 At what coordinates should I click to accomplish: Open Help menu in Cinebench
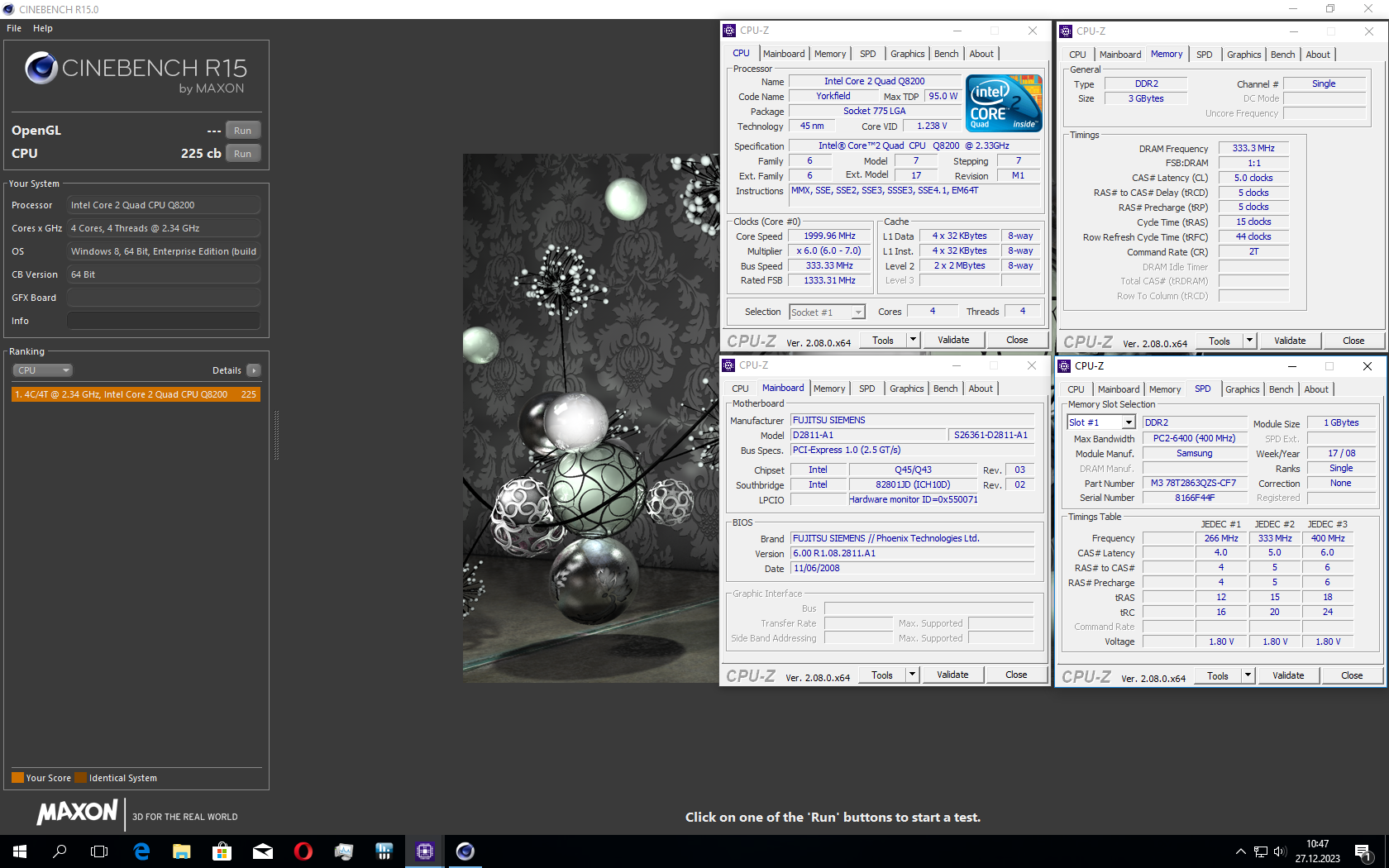coord(43,28)
